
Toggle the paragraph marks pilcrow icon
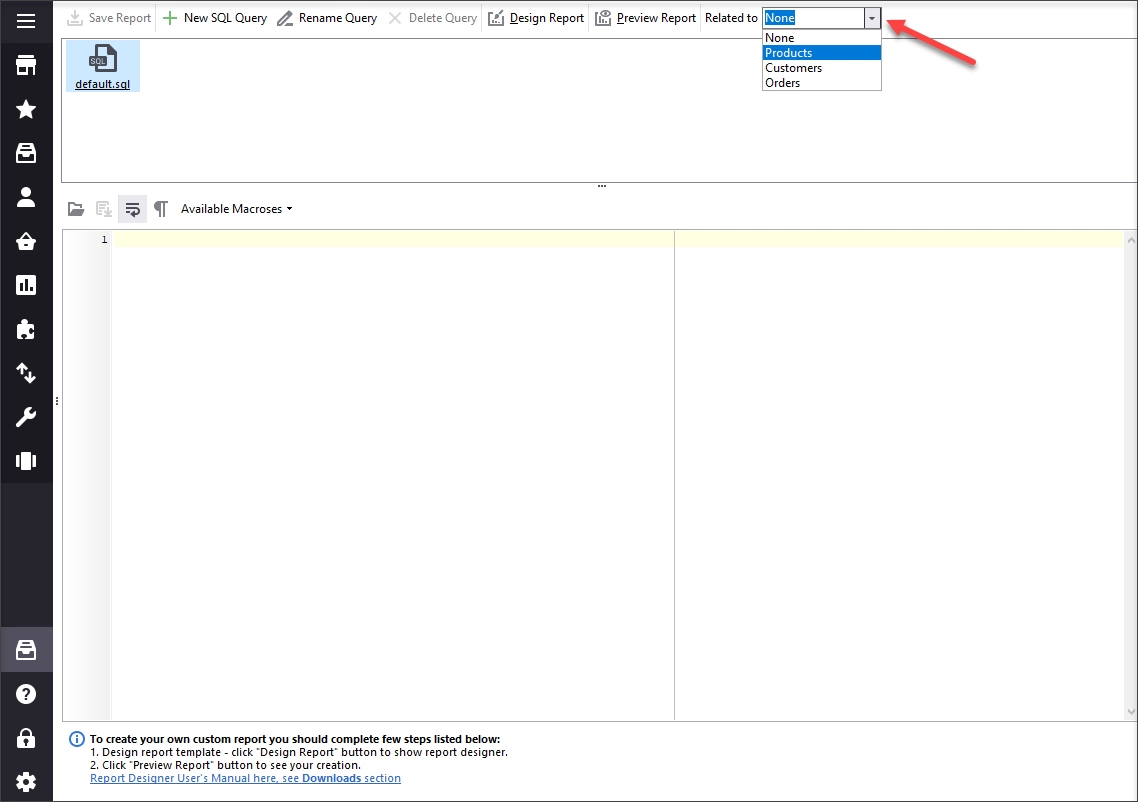pos(161,209)
